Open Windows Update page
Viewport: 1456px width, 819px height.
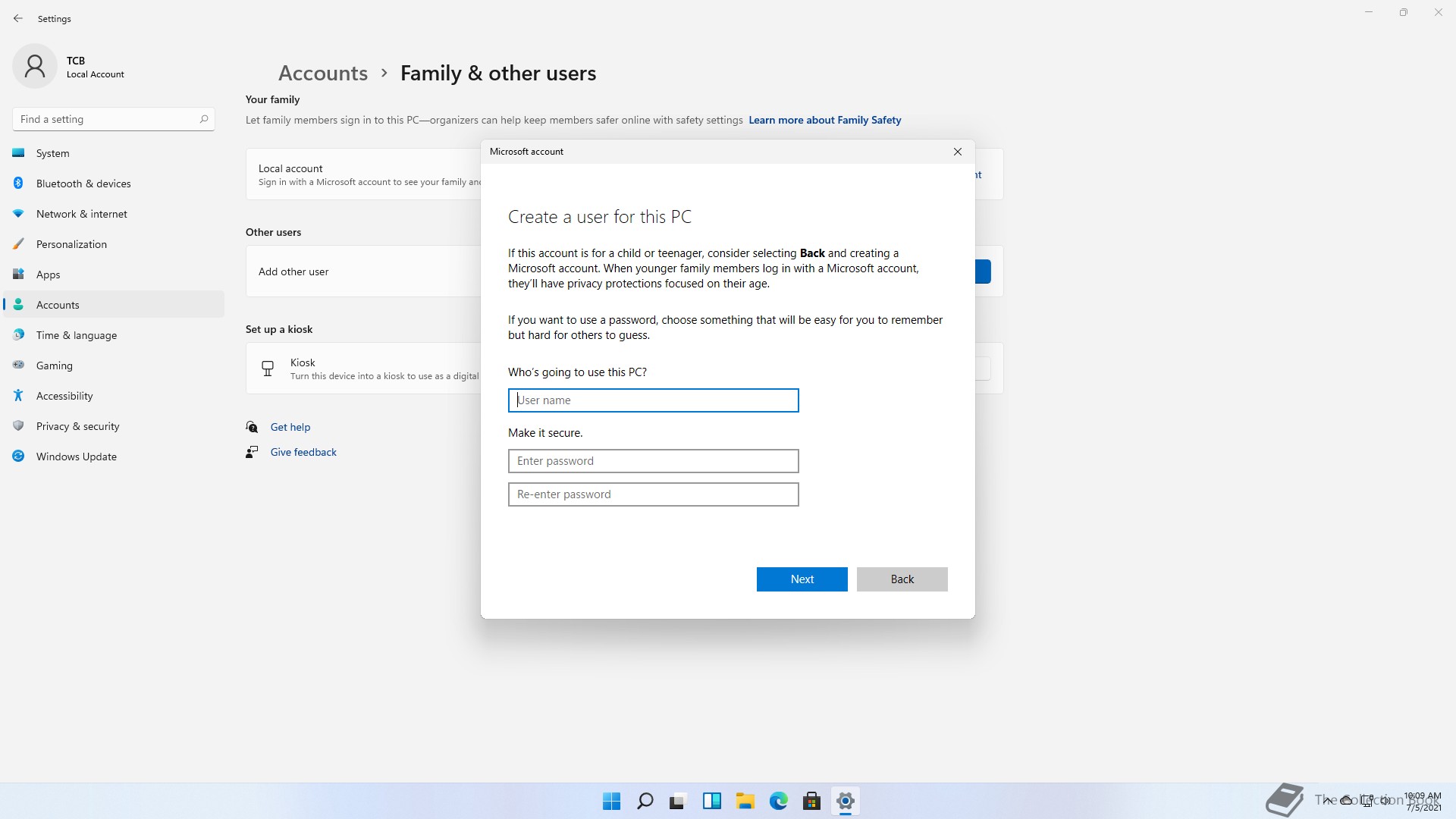(114, 457)
